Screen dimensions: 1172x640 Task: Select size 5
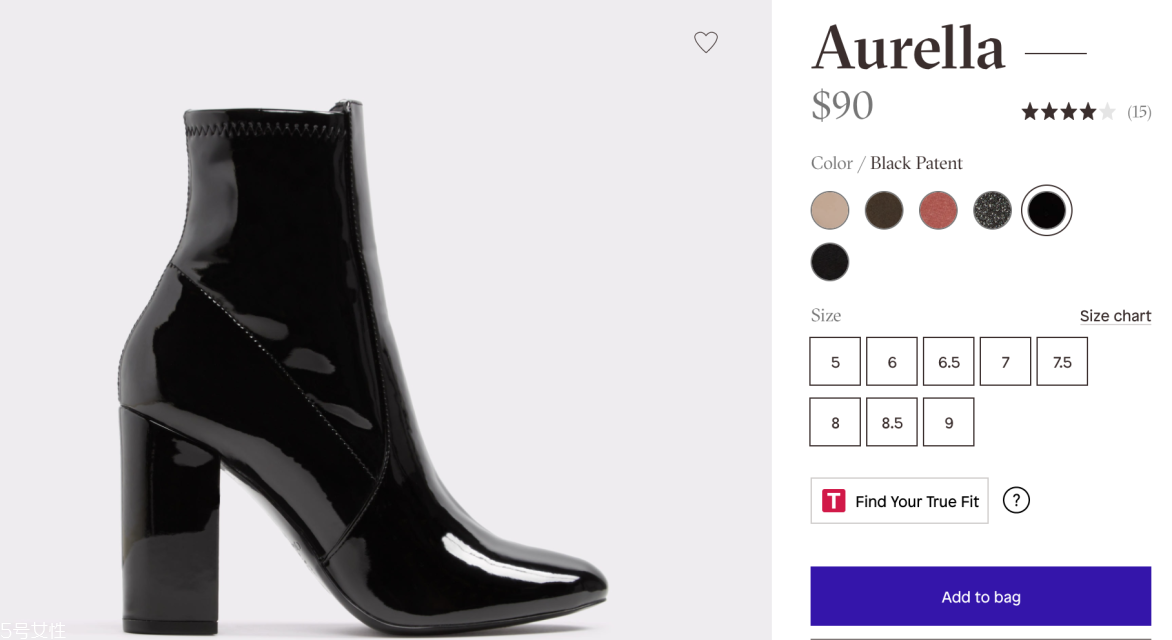point(835,362)
